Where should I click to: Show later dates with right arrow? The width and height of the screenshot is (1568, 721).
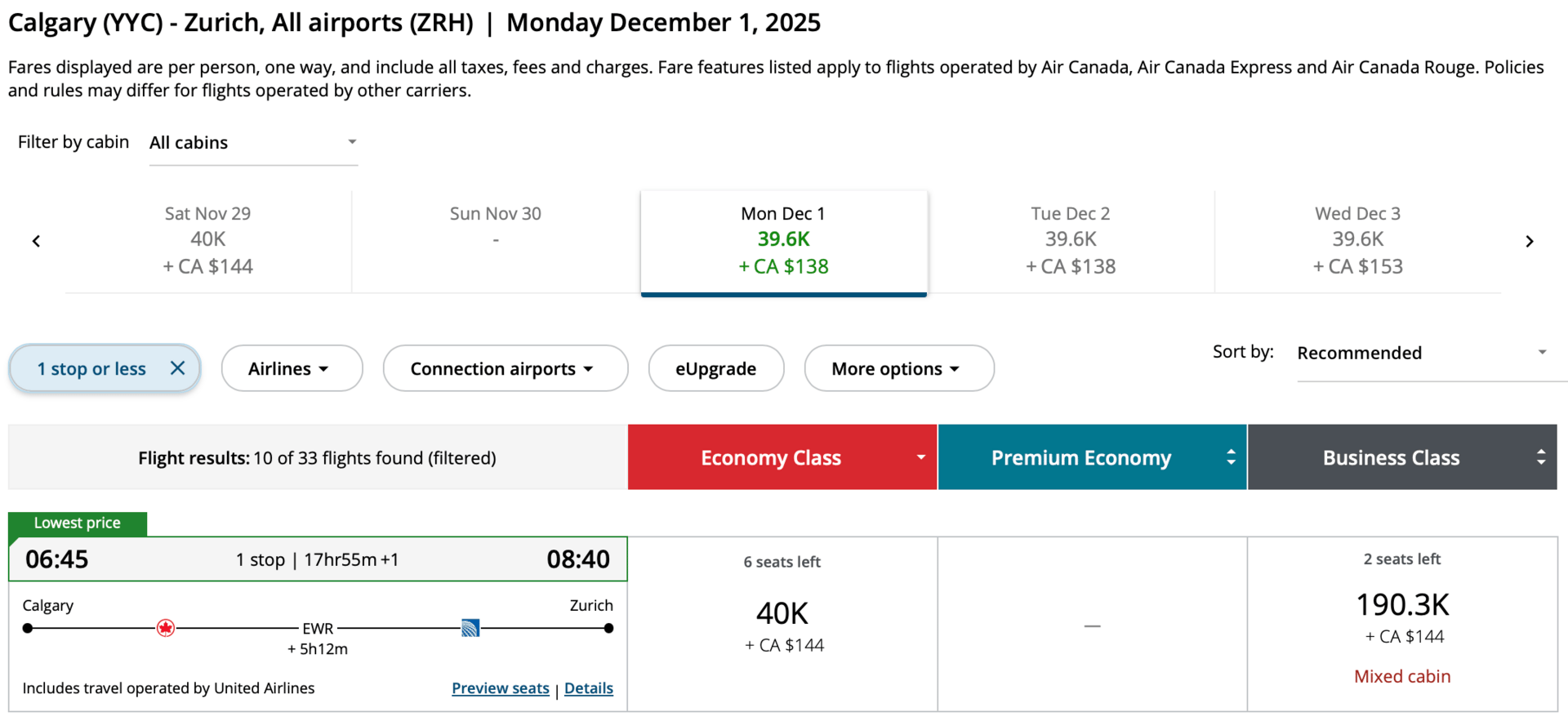(x=1529, y=241)
